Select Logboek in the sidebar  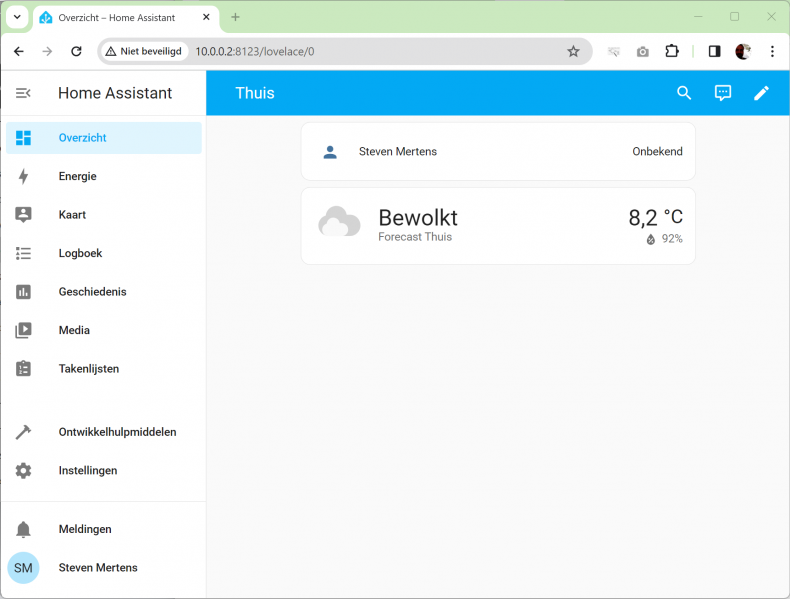pyautogui.click(x=104, y=253)
